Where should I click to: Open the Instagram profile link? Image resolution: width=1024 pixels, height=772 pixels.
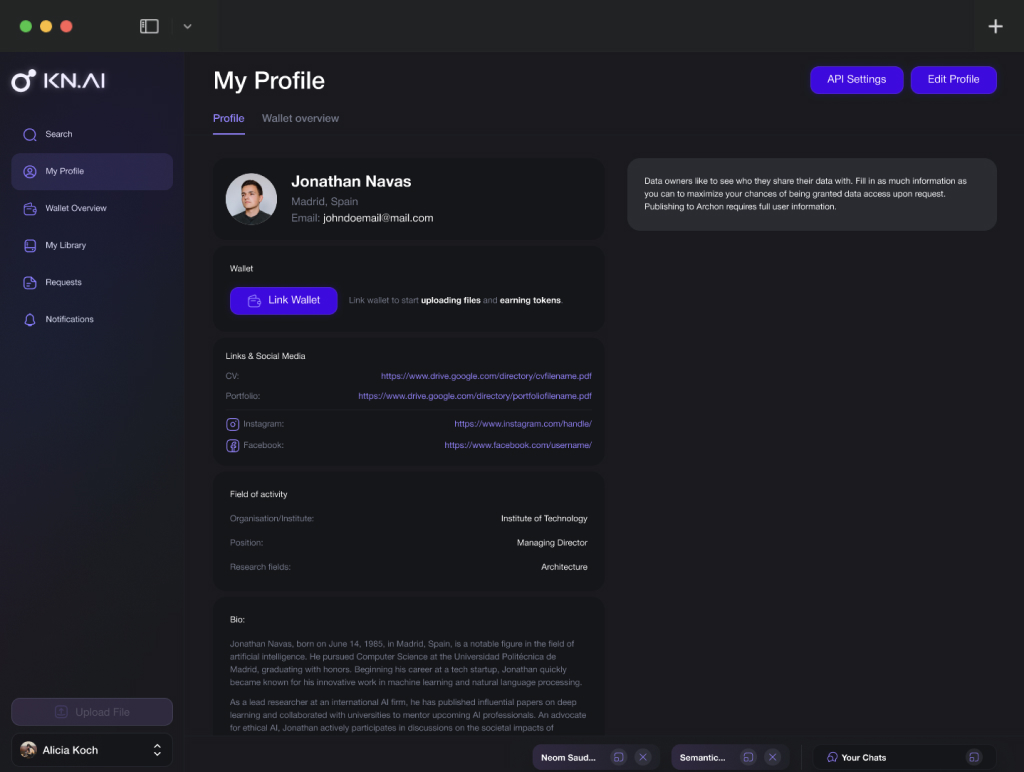(522, 424)
